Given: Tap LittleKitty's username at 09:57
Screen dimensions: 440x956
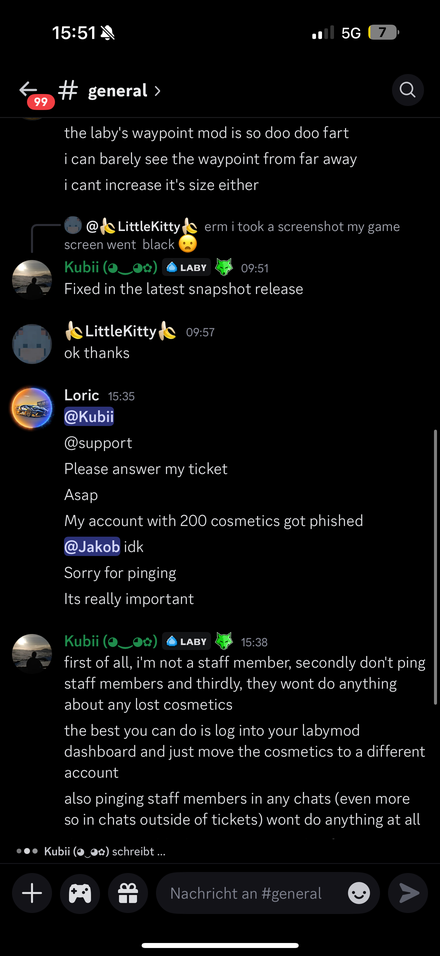Looking at the screenshot, I should pos(121,332).
